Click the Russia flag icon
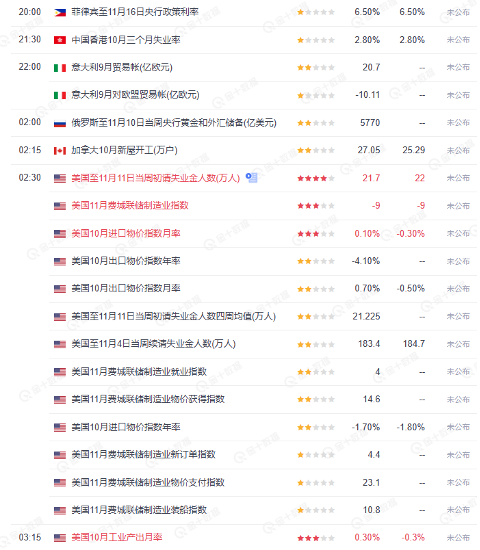Image resolution: width=480 pixels, height=550 pixels. point(60,123)
